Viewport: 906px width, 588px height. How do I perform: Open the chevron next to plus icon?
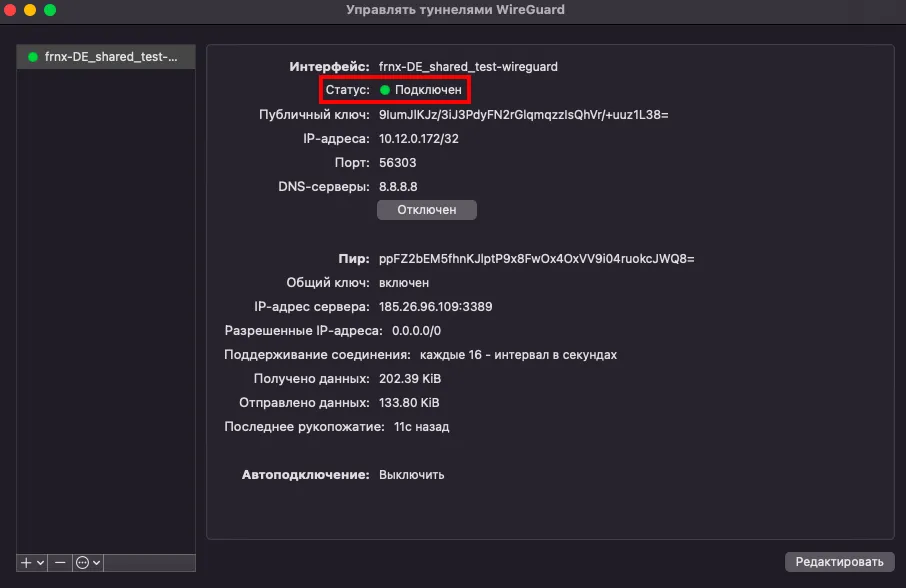tap(40, 563)
